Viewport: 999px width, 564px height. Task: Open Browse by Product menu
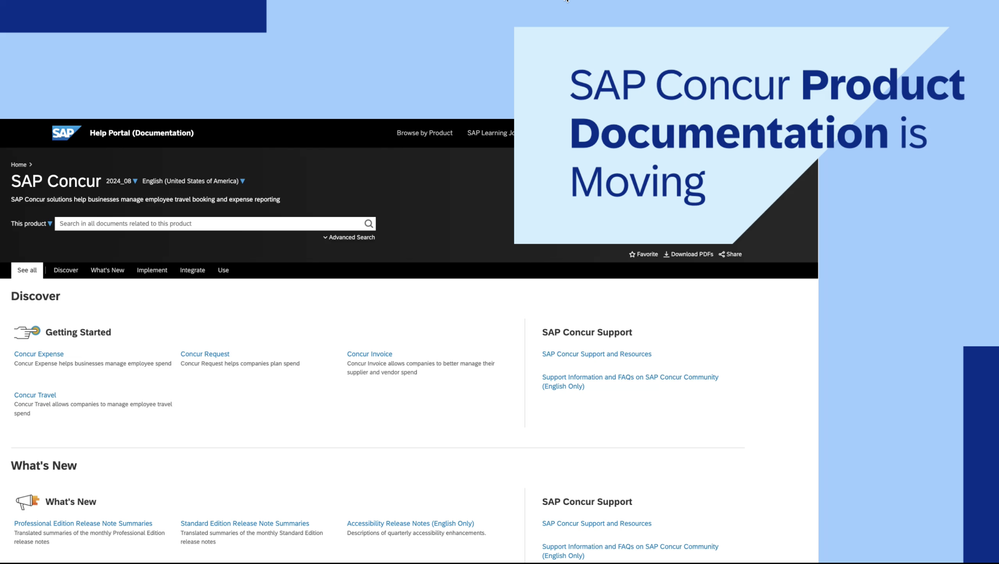point(424,133)
